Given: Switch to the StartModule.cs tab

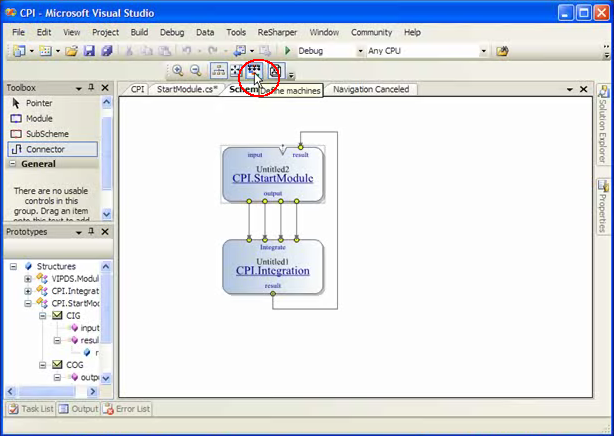Looking at the screenshot, I should [x=187, y=89].
